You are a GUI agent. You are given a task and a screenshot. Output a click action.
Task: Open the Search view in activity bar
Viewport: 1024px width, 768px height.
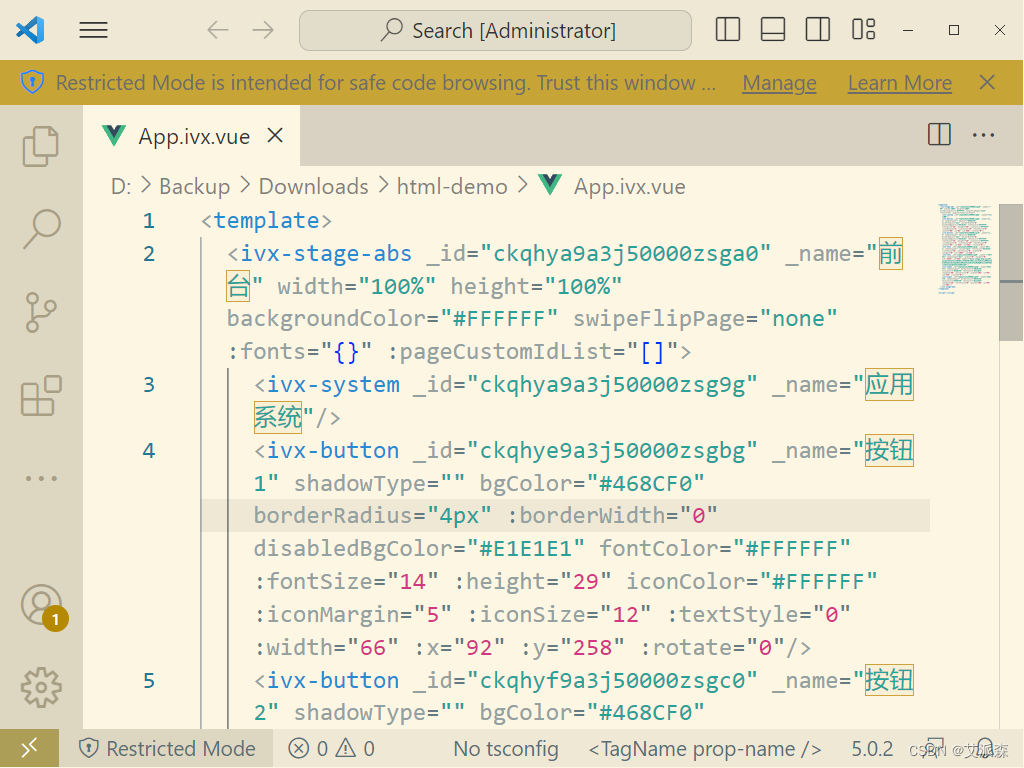coord(41,229)
